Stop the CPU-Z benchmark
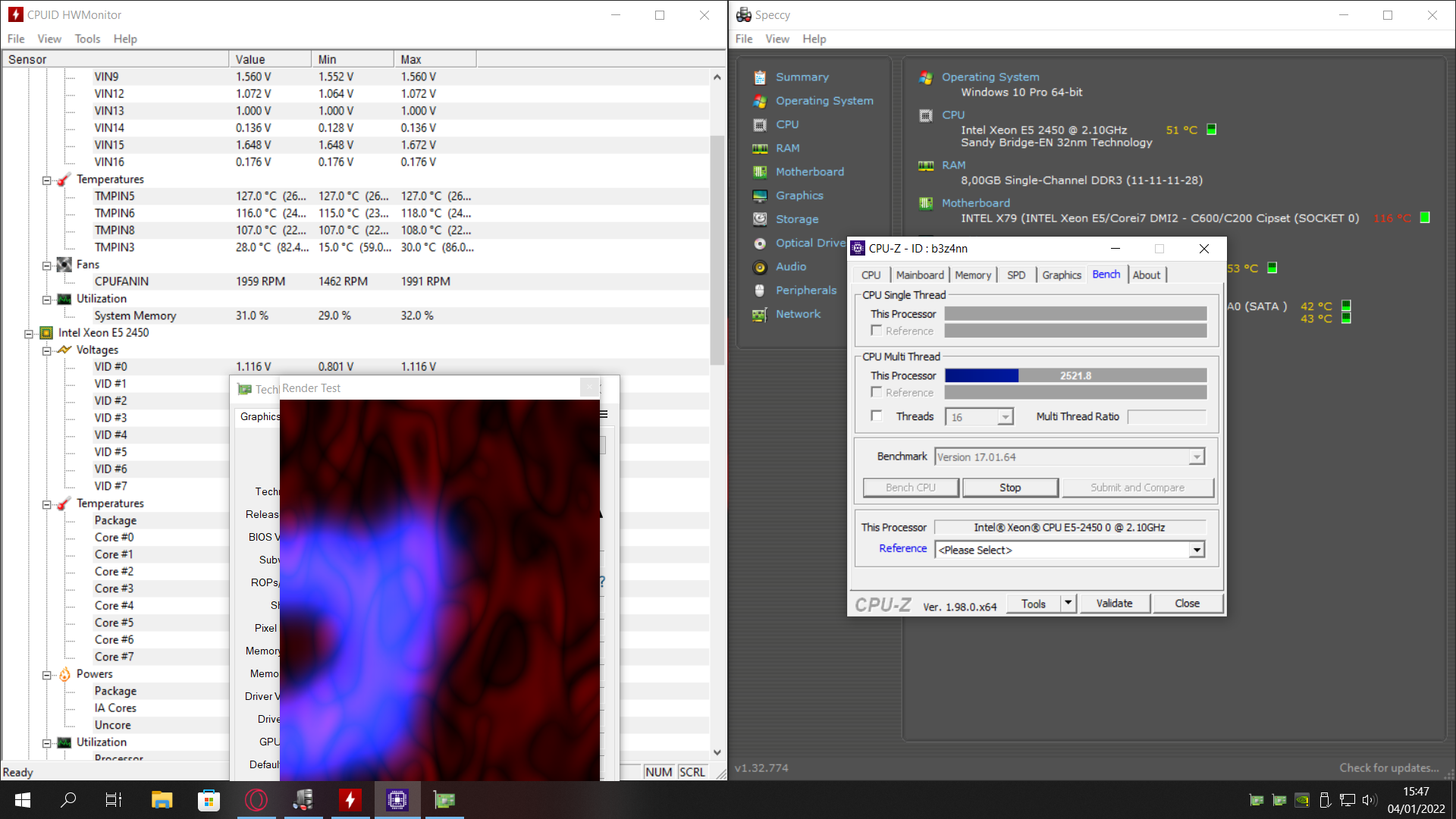The height and width of the screenshot is (819, 1456). pyautogui.click(x=1010, y=488)
